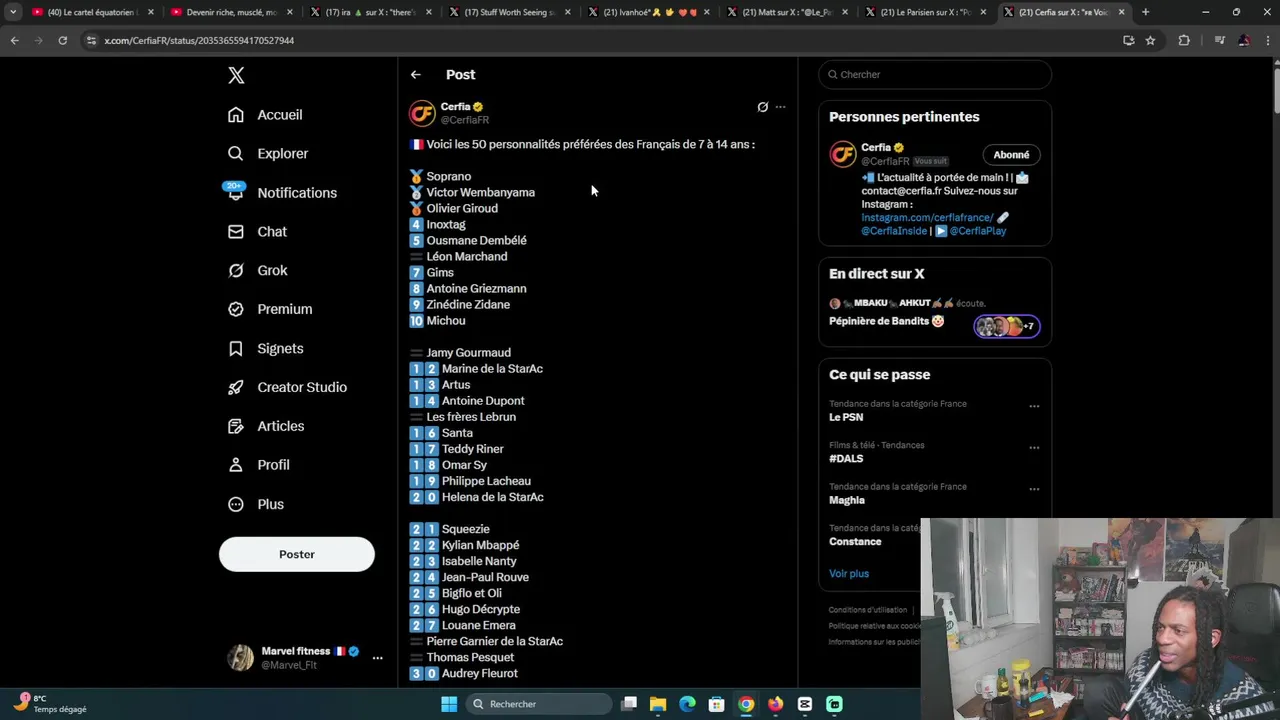Switch to the Ivanhoé X tab
1280x720 pixels.
click(x=646, y=12)
